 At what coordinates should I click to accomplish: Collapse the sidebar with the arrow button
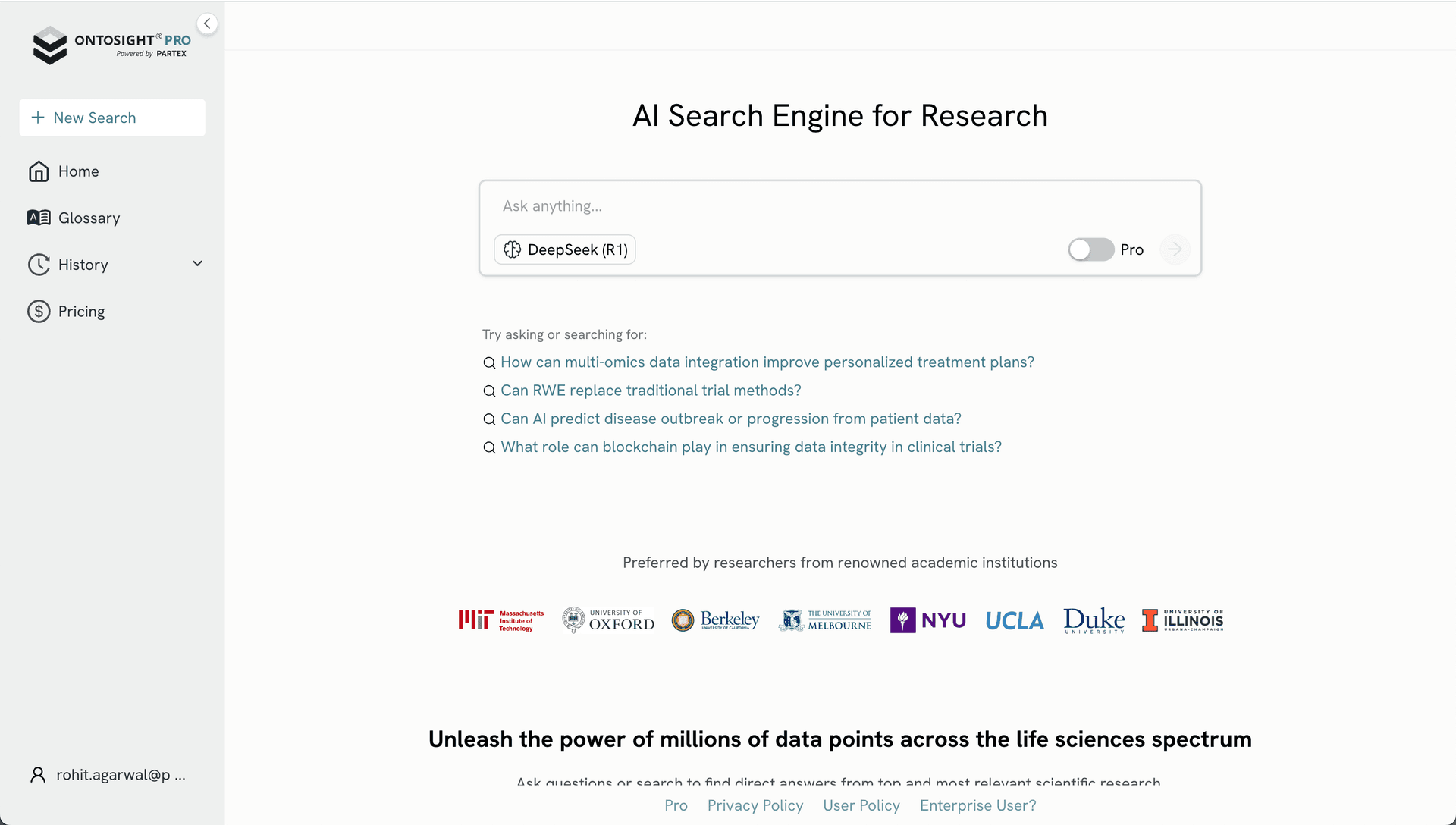[x=207, y=23]
